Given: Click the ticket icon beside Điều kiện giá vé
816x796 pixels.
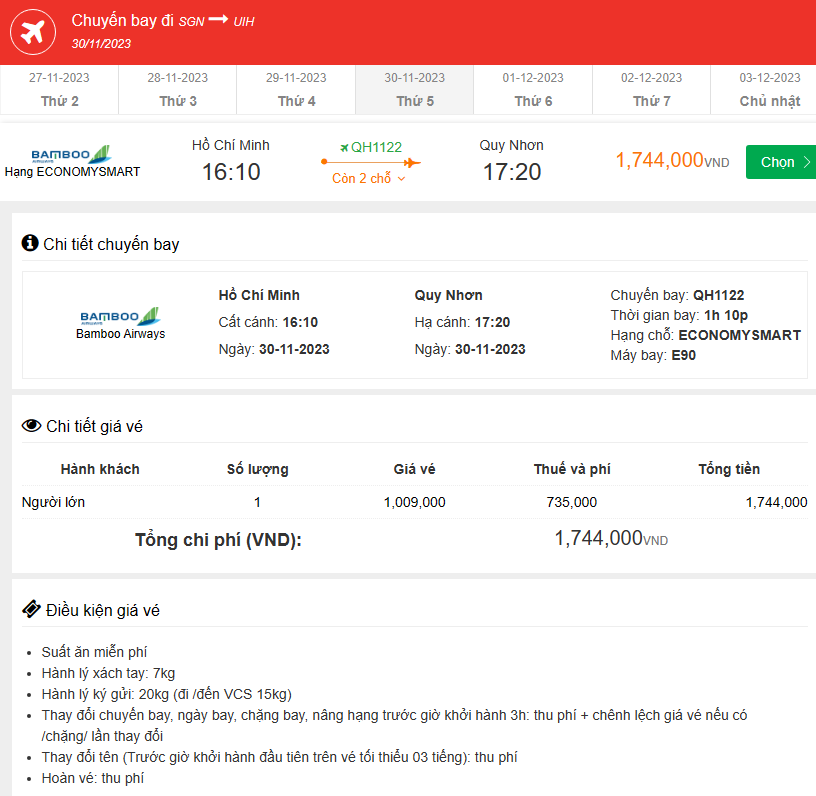Looking at the screenshot, I should coord(31,610).
